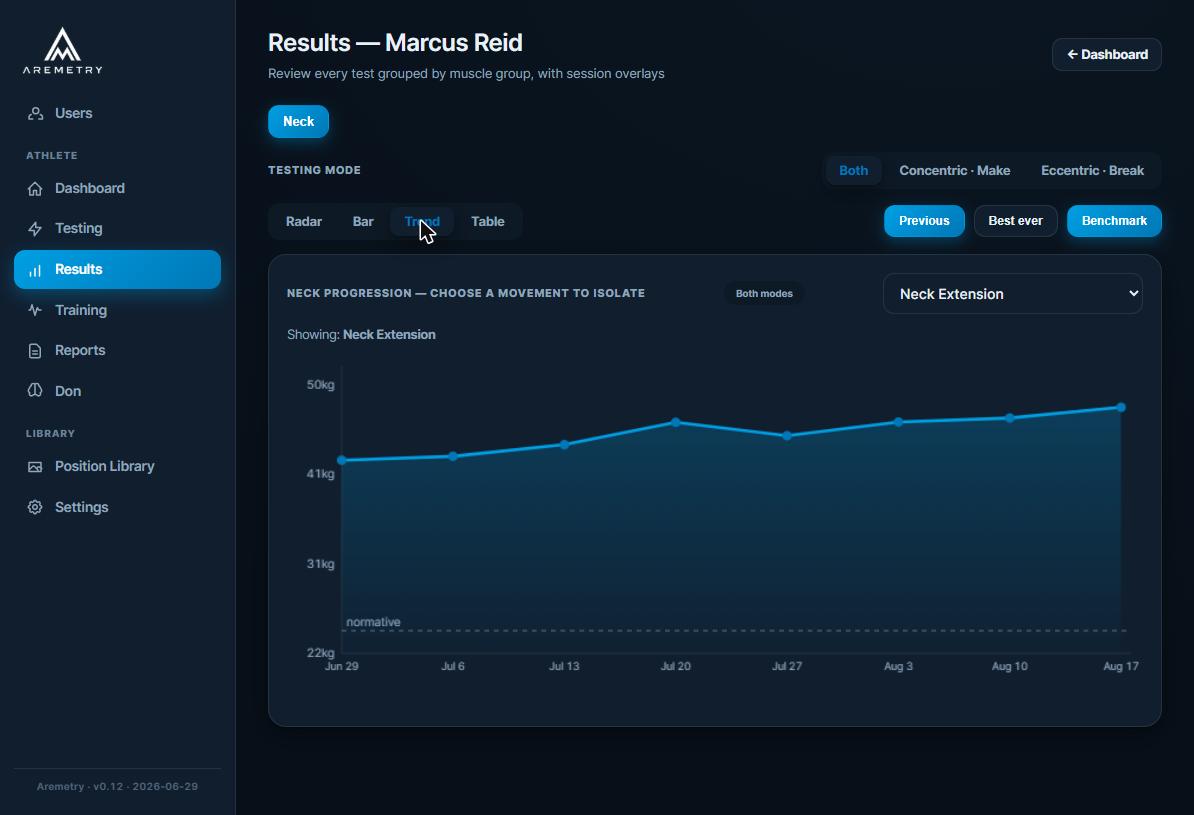Click the 'Showing: Neck Extension' text

click(361, 334)
